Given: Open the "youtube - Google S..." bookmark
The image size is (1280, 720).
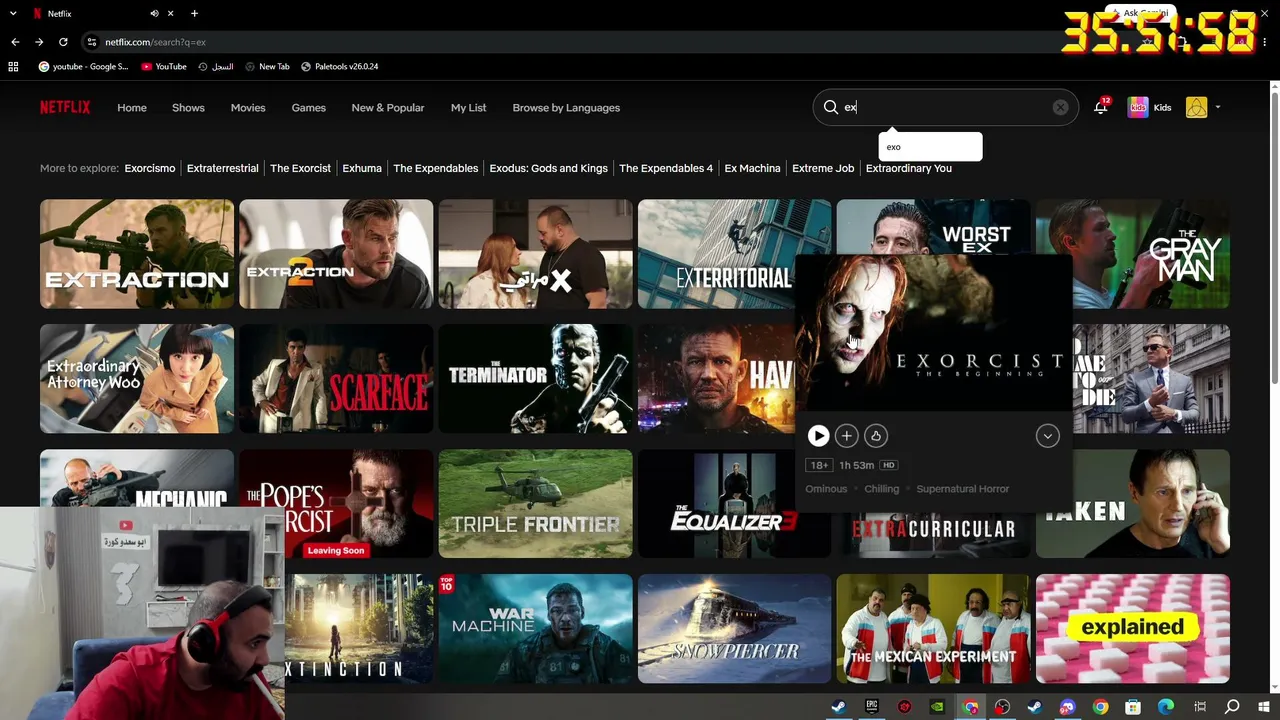Looking at the screenshot, I should [x=83, y=67].
